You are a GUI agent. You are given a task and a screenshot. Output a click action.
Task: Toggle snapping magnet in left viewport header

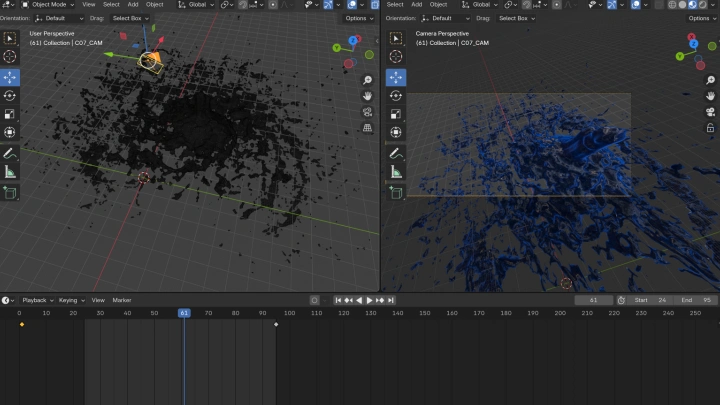coord(242,5)
